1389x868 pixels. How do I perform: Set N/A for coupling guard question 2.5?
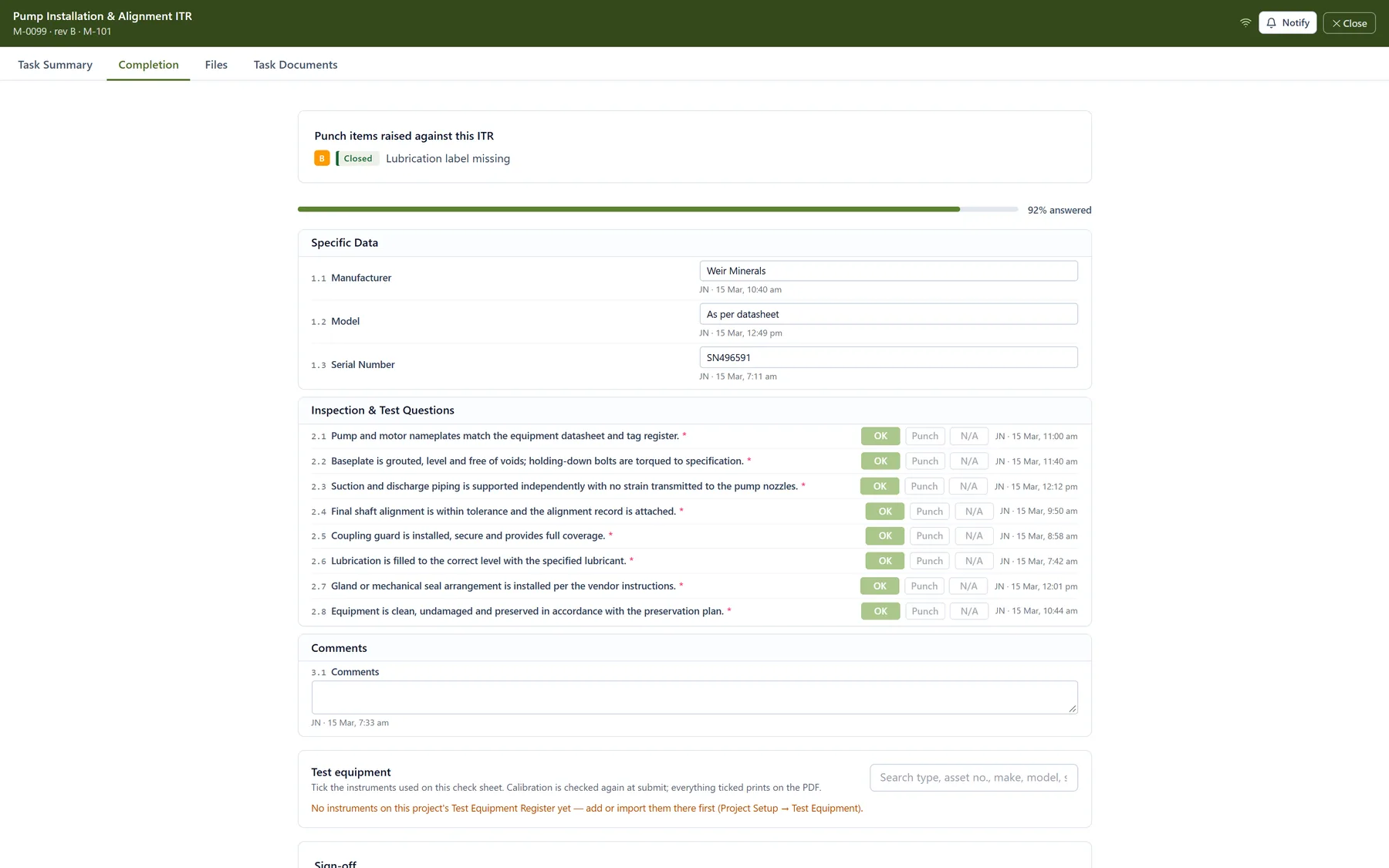[974, 536]
